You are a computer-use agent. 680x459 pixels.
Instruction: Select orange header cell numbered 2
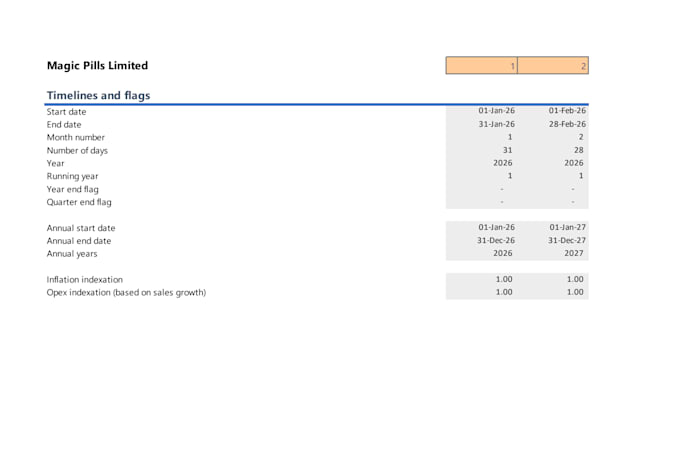[x=553, y=66]
